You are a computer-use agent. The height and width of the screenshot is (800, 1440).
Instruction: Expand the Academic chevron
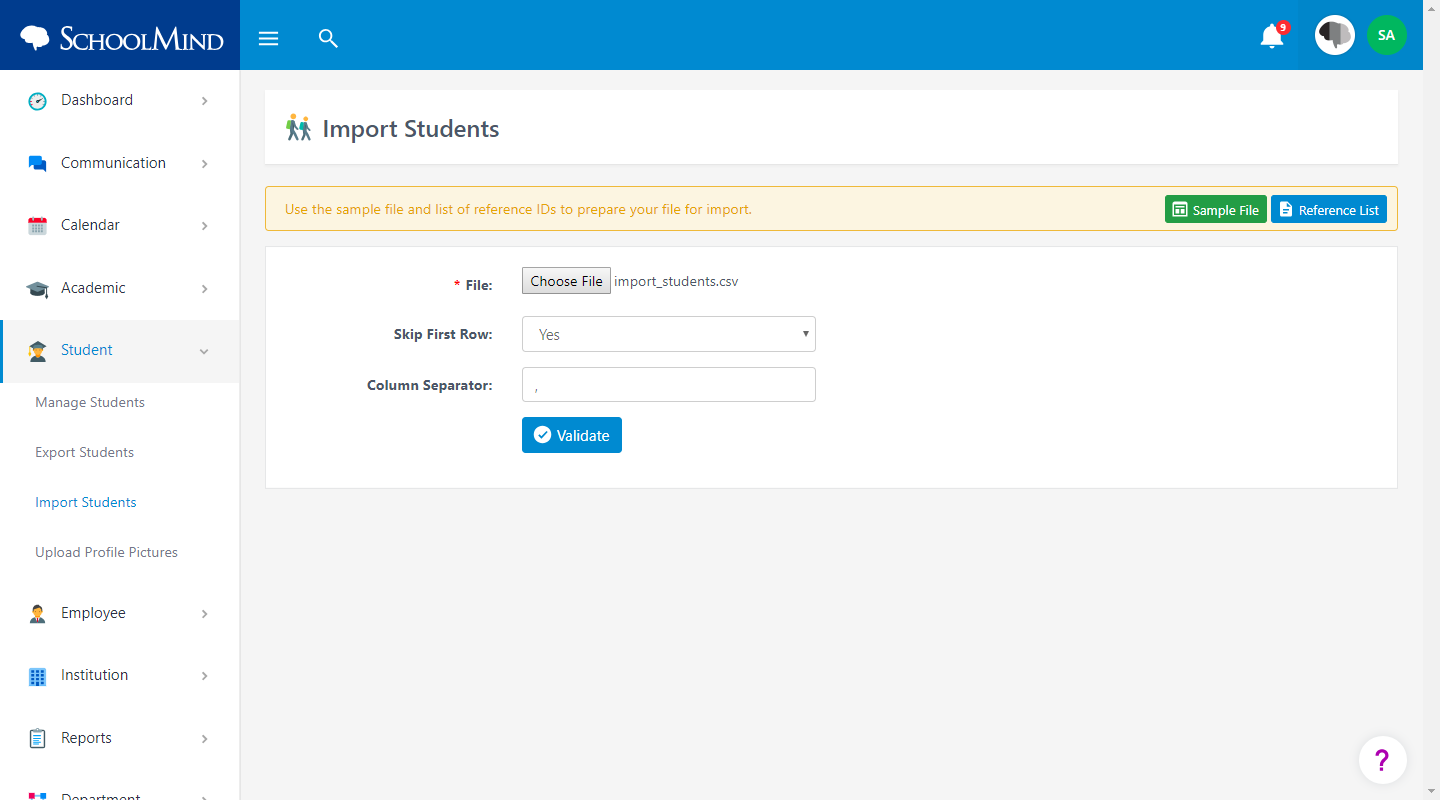pos(204,289)
